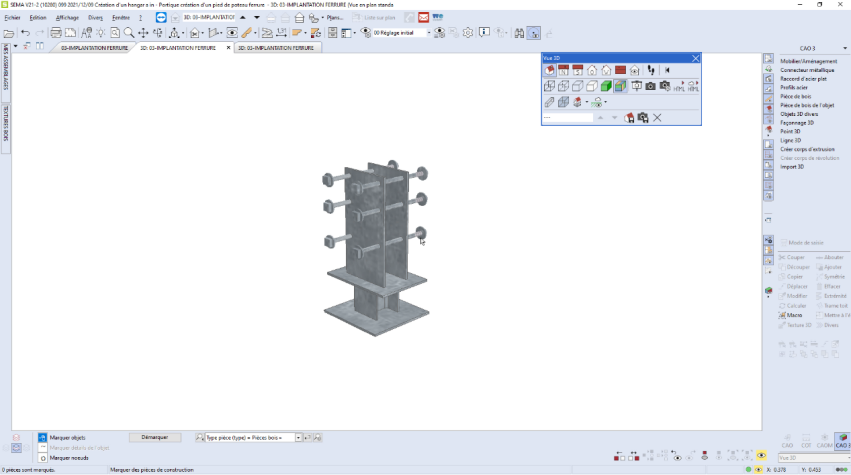The width and height of the screenshot is (851, 475).
Task: Open the Type pièce filter dropdown
Action: [x=298, y=438]
